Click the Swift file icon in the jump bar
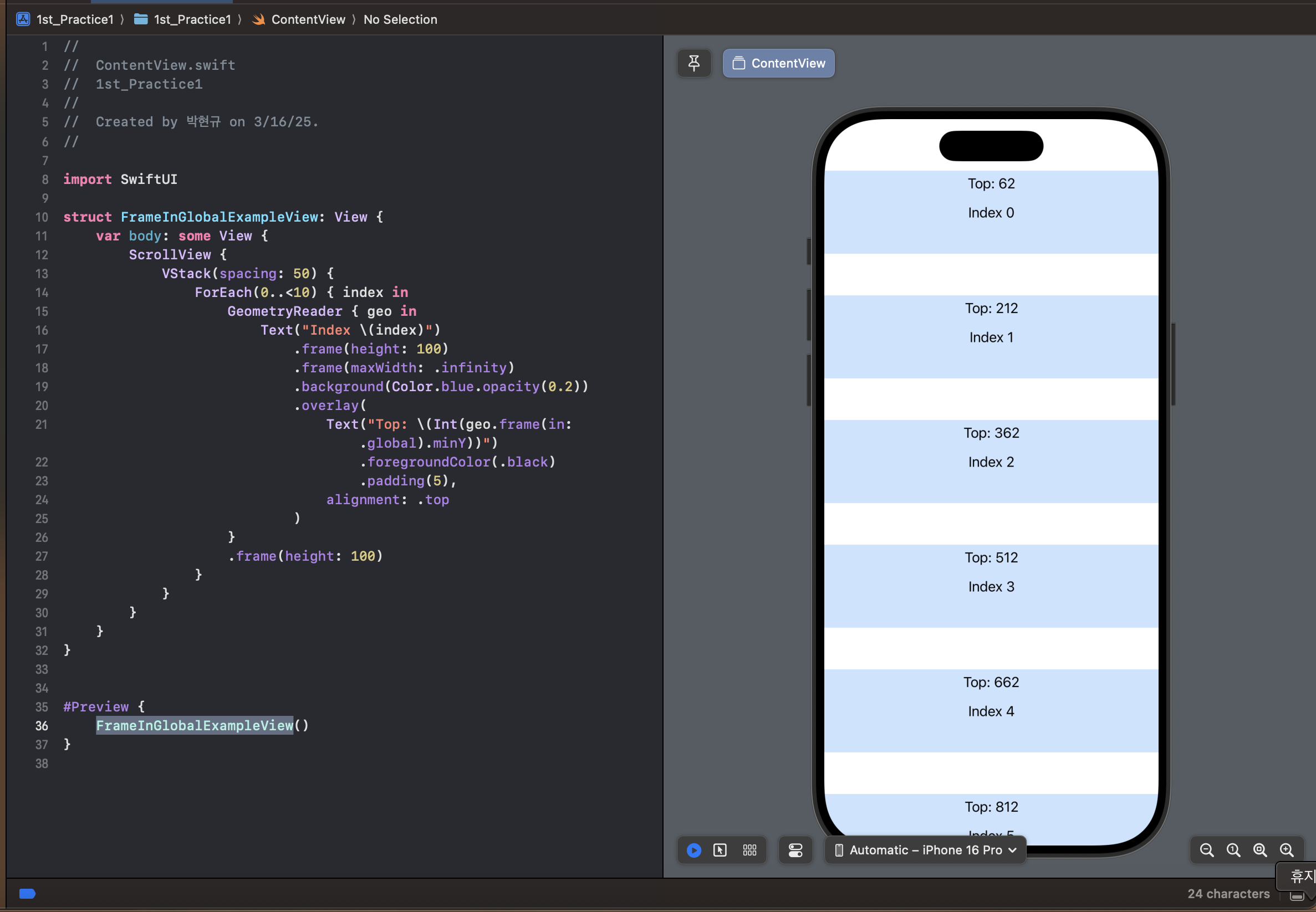The image size is (1316, 912). [x=258, y=19]
